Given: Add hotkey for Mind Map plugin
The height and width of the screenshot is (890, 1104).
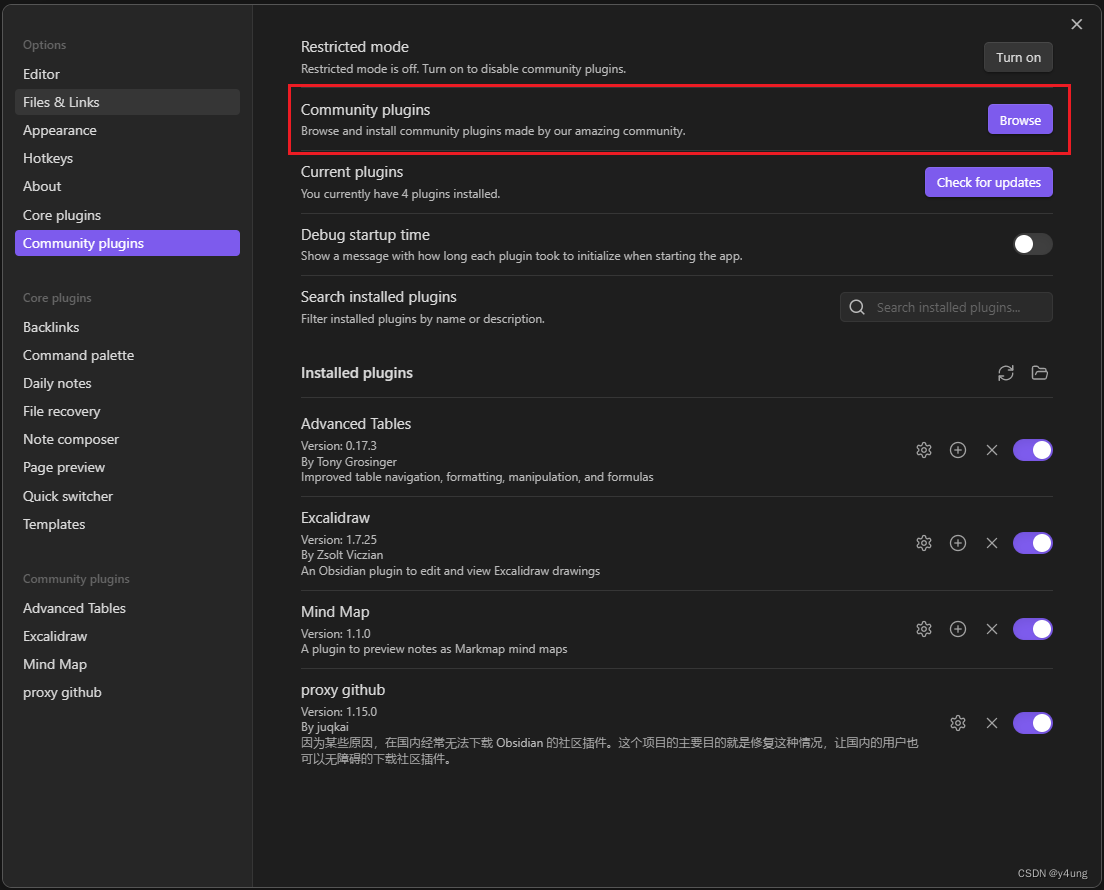Looking at the screenshot, I should tap(958, 629).
